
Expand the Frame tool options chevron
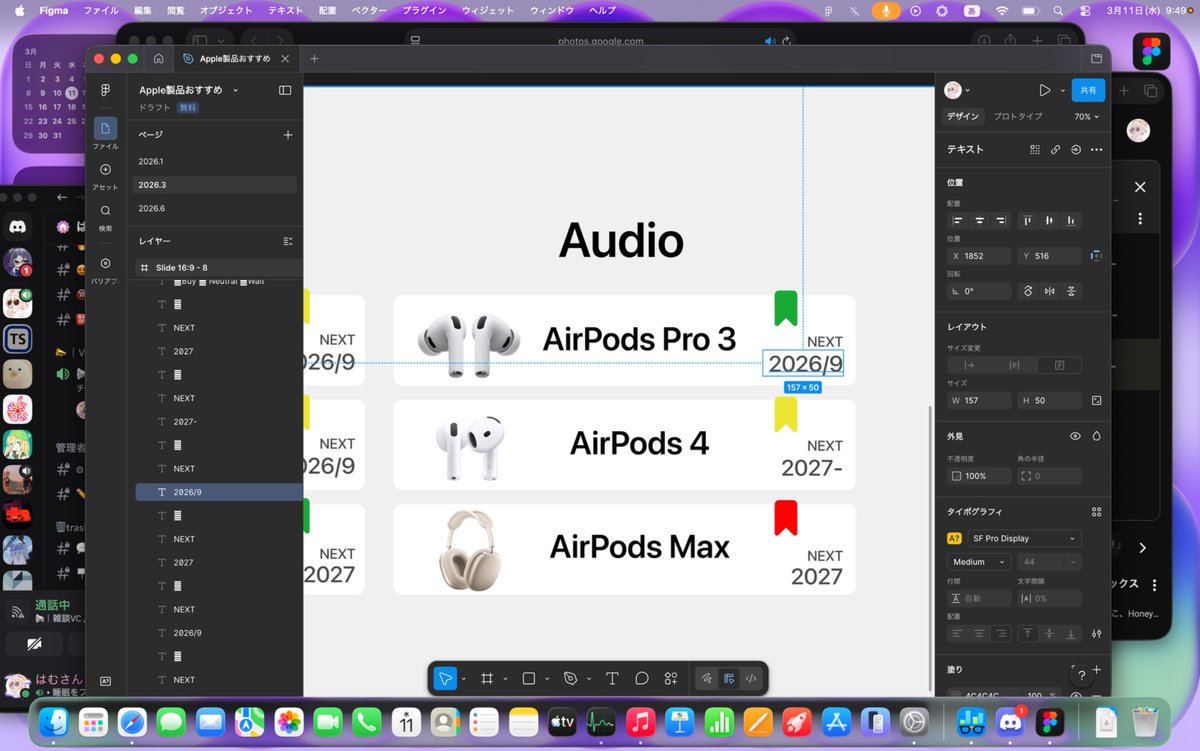coord(505,679)
